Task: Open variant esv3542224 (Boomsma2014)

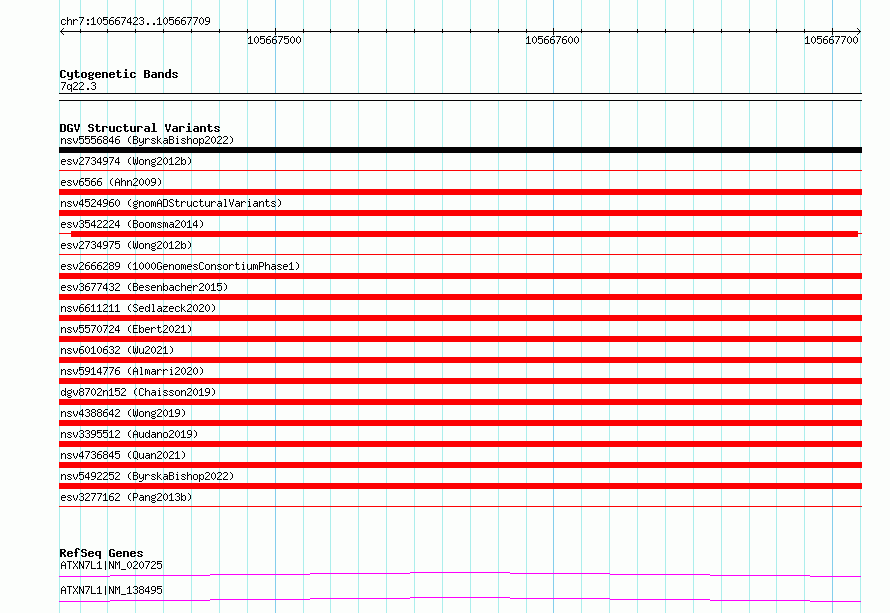Action: pos(132,224)
